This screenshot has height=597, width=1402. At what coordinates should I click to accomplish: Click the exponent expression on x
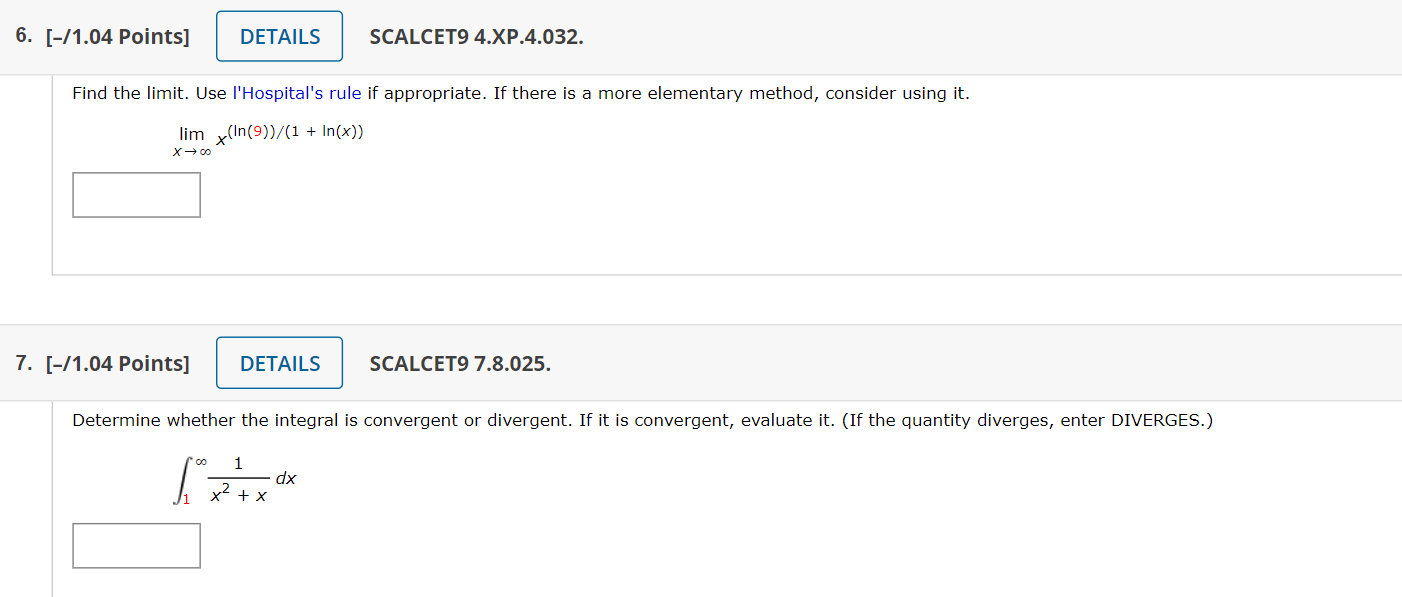tap(295, 130)
